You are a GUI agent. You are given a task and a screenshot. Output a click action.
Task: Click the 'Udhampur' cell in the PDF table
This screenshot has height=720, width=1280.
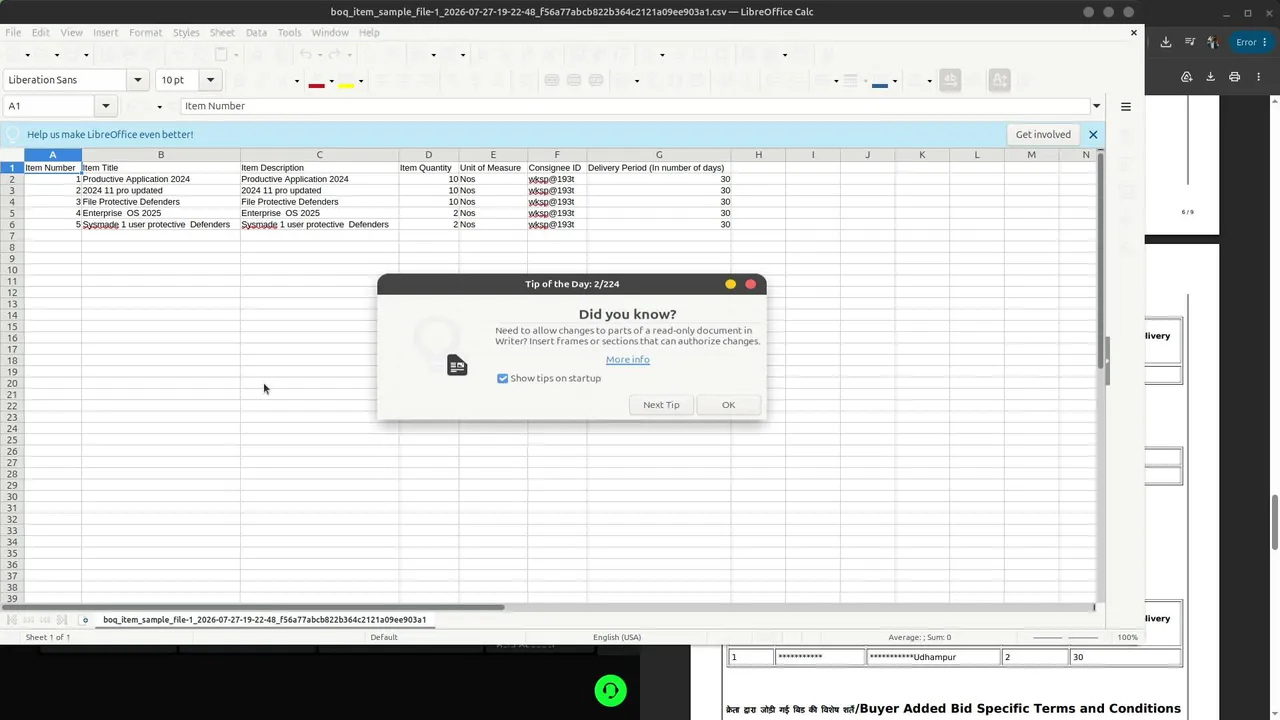pos(934,657)
